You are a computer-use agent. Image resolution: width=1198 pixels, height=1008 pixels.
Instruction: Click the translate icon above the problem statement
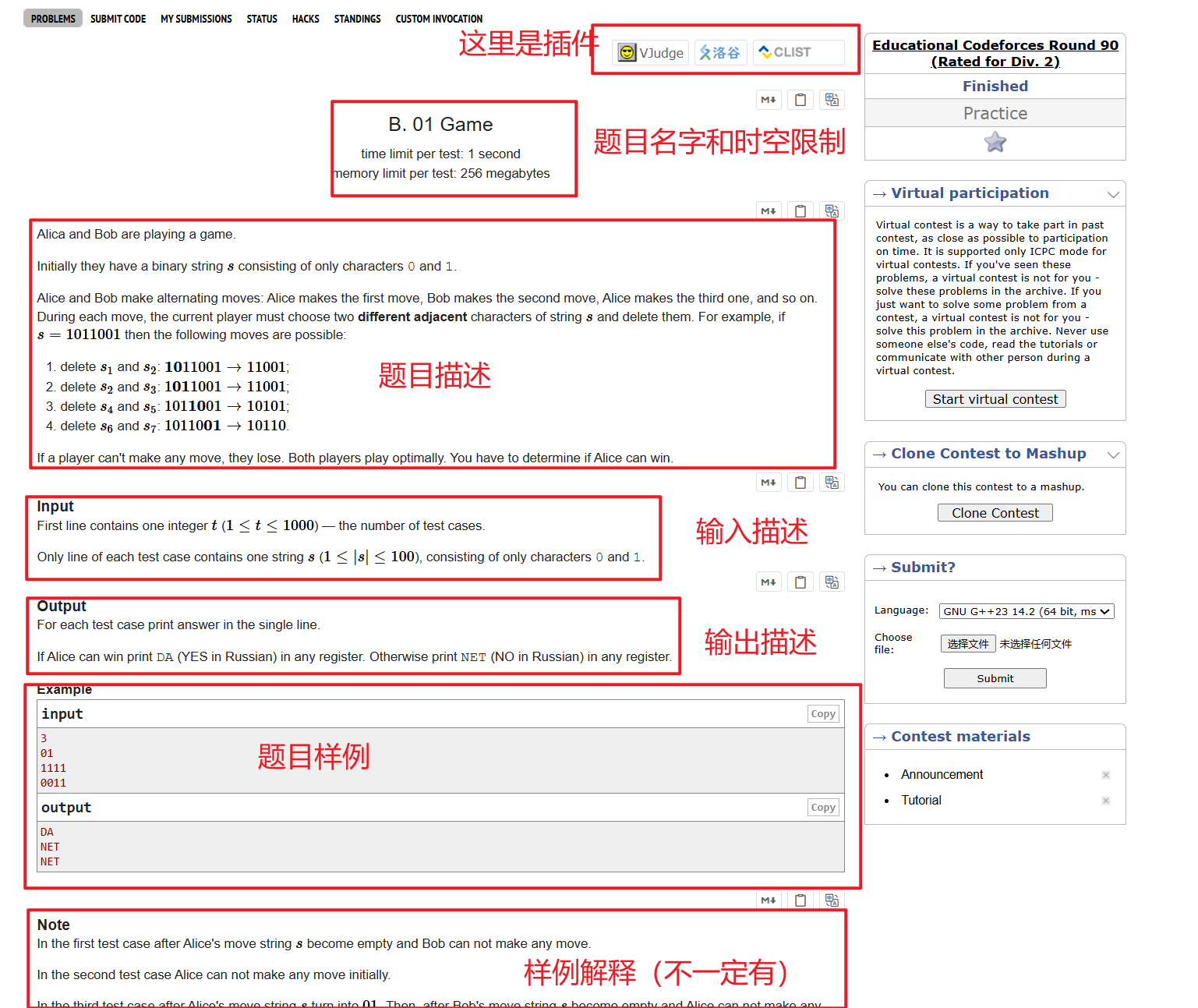[x=832, y=210]
